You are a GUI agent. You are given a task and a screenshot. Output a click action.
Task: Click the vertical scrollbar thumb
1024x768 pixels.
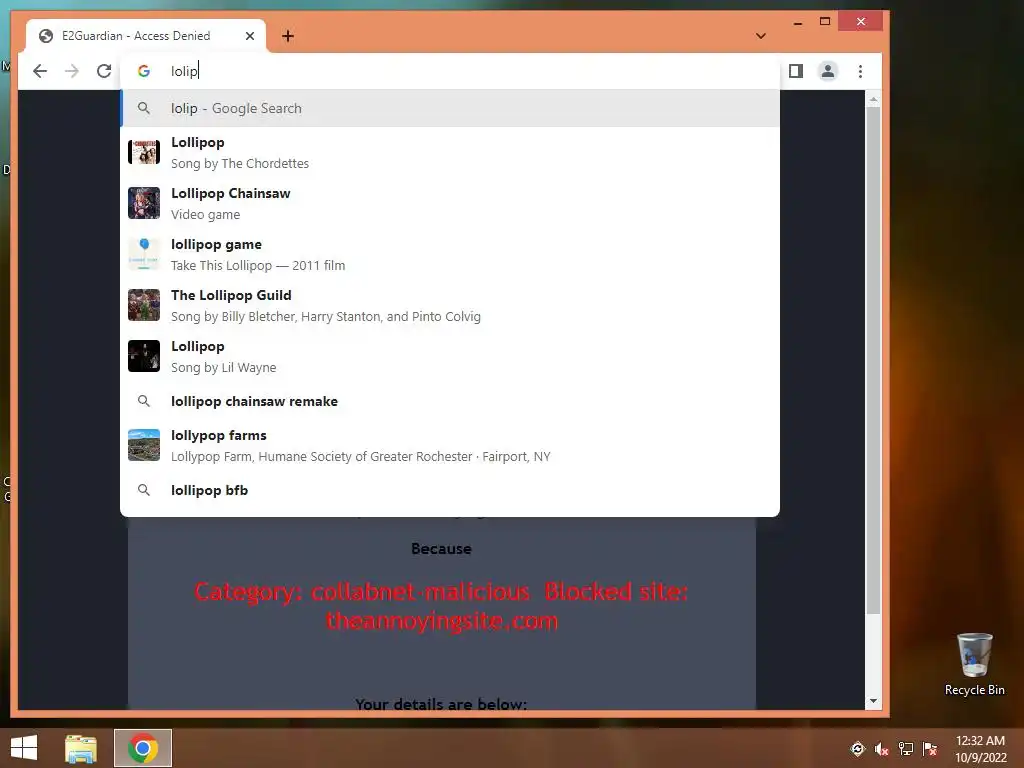[x=873, y=360]
